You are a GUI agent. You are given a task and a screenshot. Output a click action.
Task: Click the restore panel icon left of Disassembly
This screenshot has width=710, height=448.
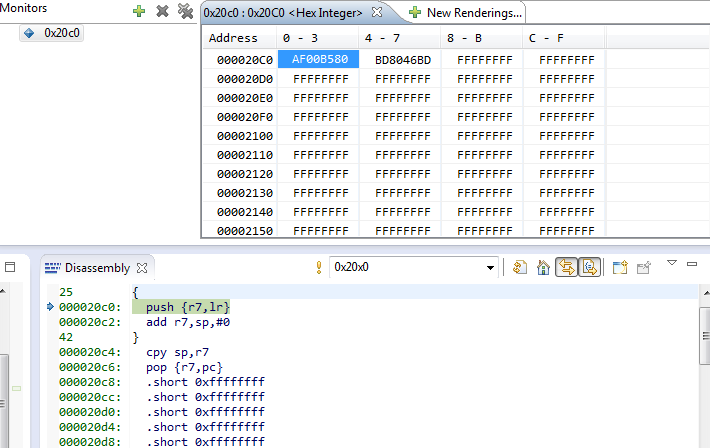click(x=10, y=267)
